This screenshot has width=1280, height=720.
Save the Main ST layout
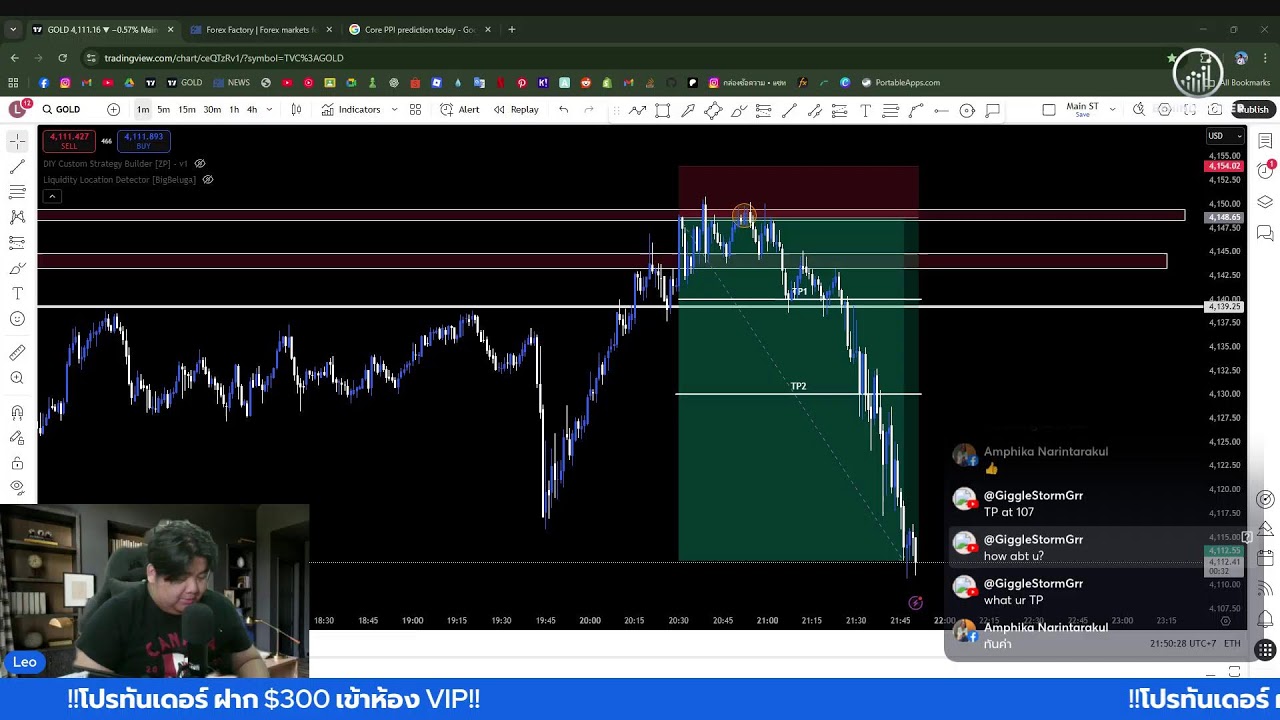click(1082, 114)
